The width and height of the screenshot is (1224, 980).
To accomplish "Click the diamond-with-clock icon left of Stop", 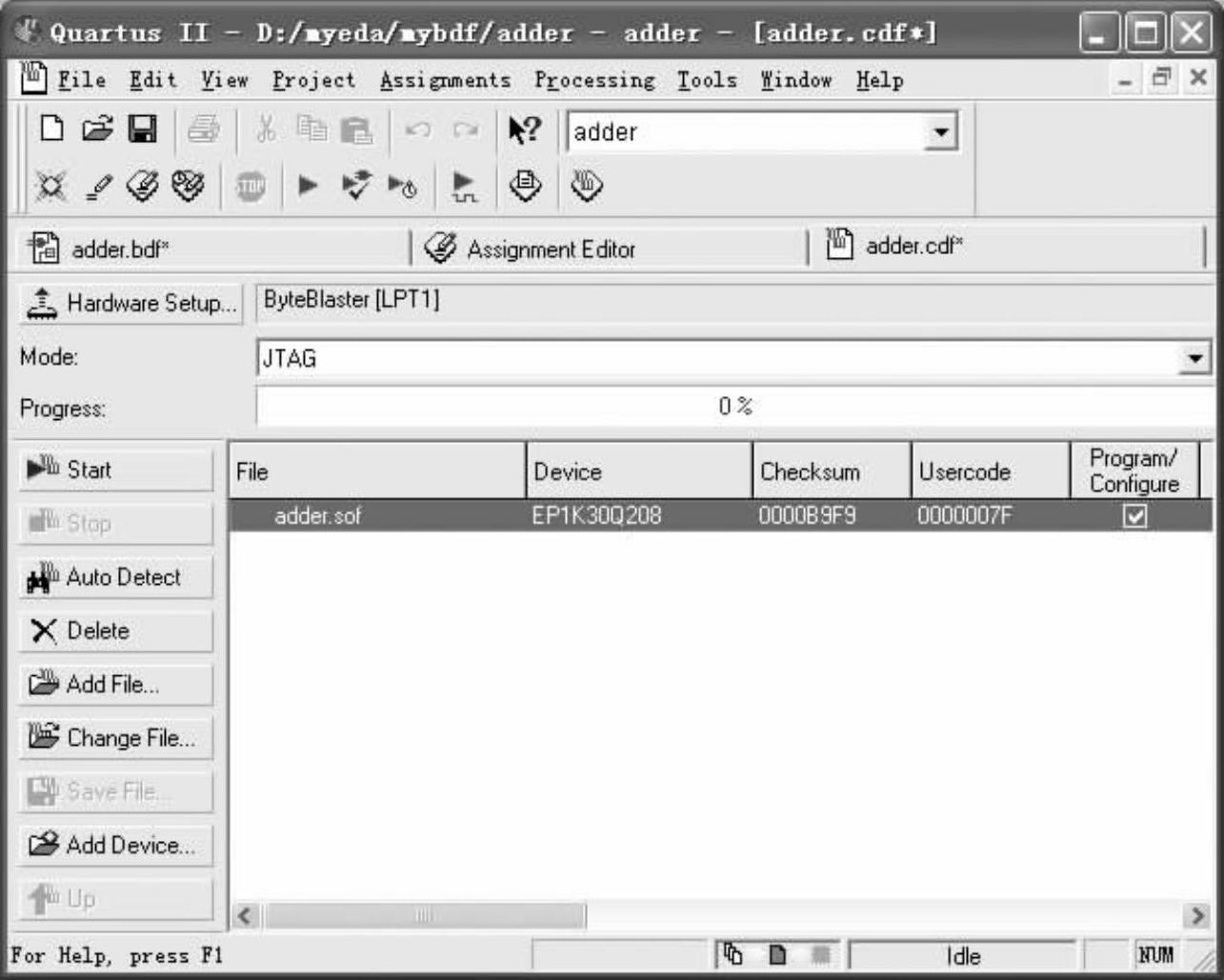I will click(189, 185).
